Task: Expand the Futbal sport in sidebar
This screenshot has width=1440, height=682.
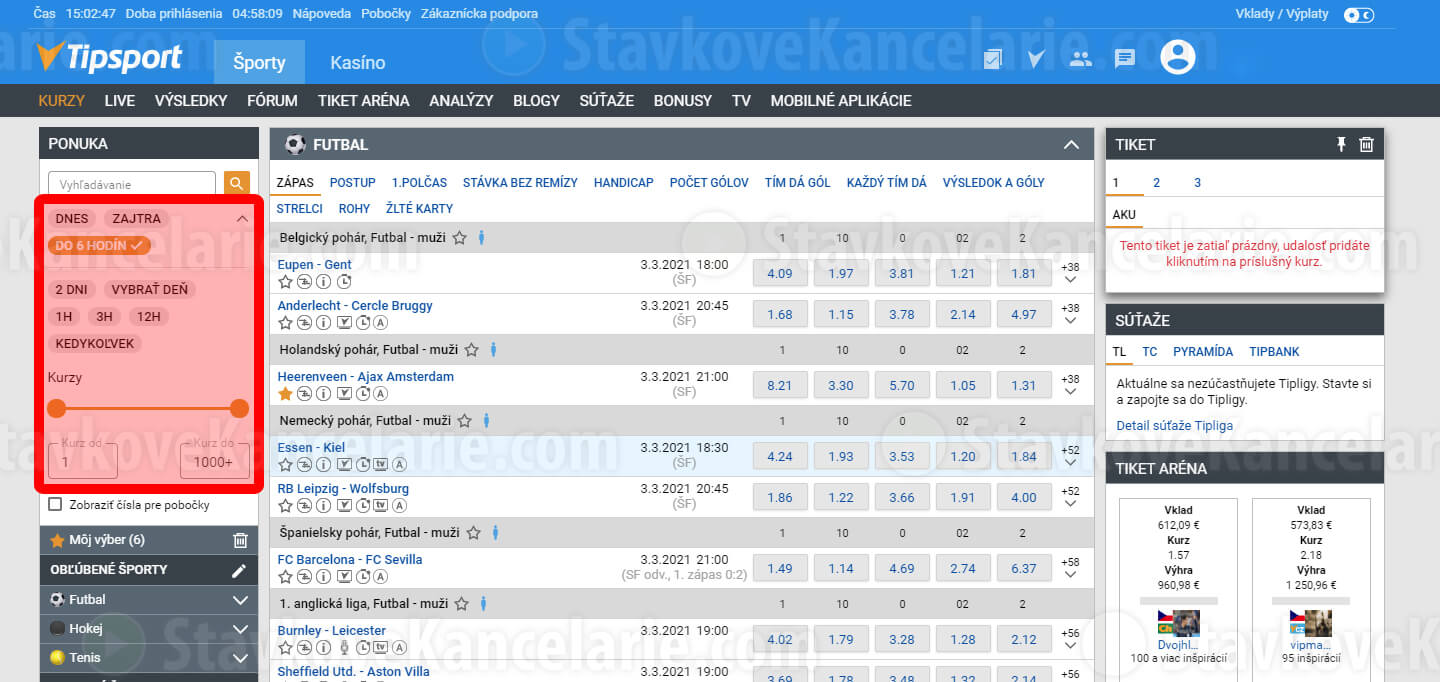Action: pyautogui.click(x=240, y=600)
